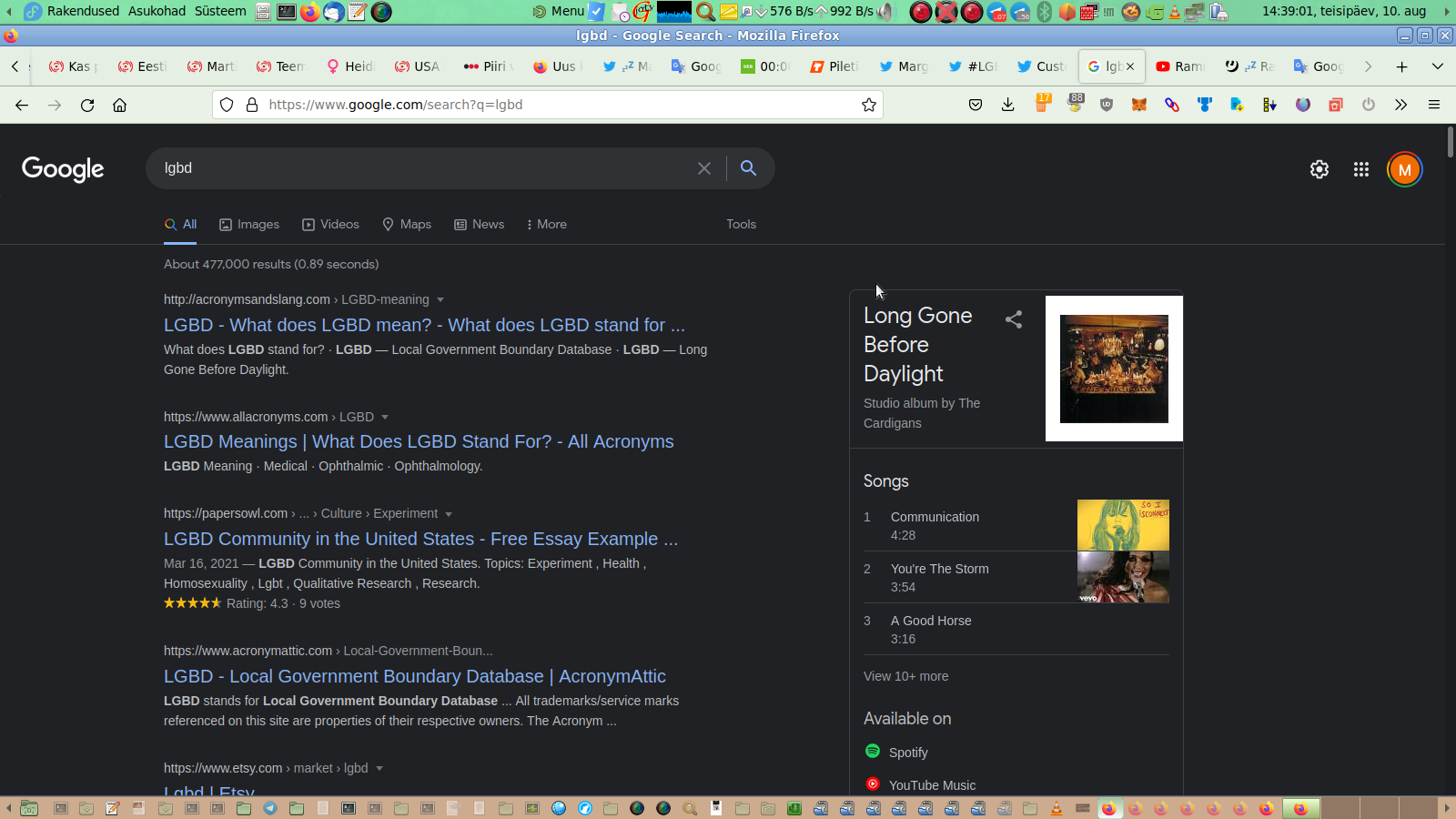Screen dimensions: 1456x819
Task: Open the AcronymAttic Local Government Boundary Database result
Action: (415, 676)
